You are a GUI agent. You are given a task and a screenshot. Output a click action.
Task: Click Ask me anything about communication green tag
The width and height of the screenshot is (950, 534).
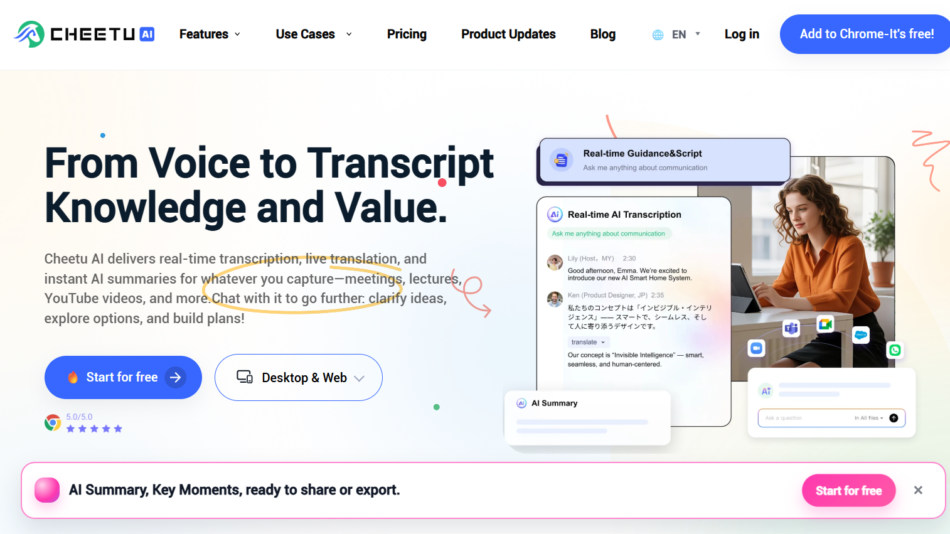click(608, 233)
